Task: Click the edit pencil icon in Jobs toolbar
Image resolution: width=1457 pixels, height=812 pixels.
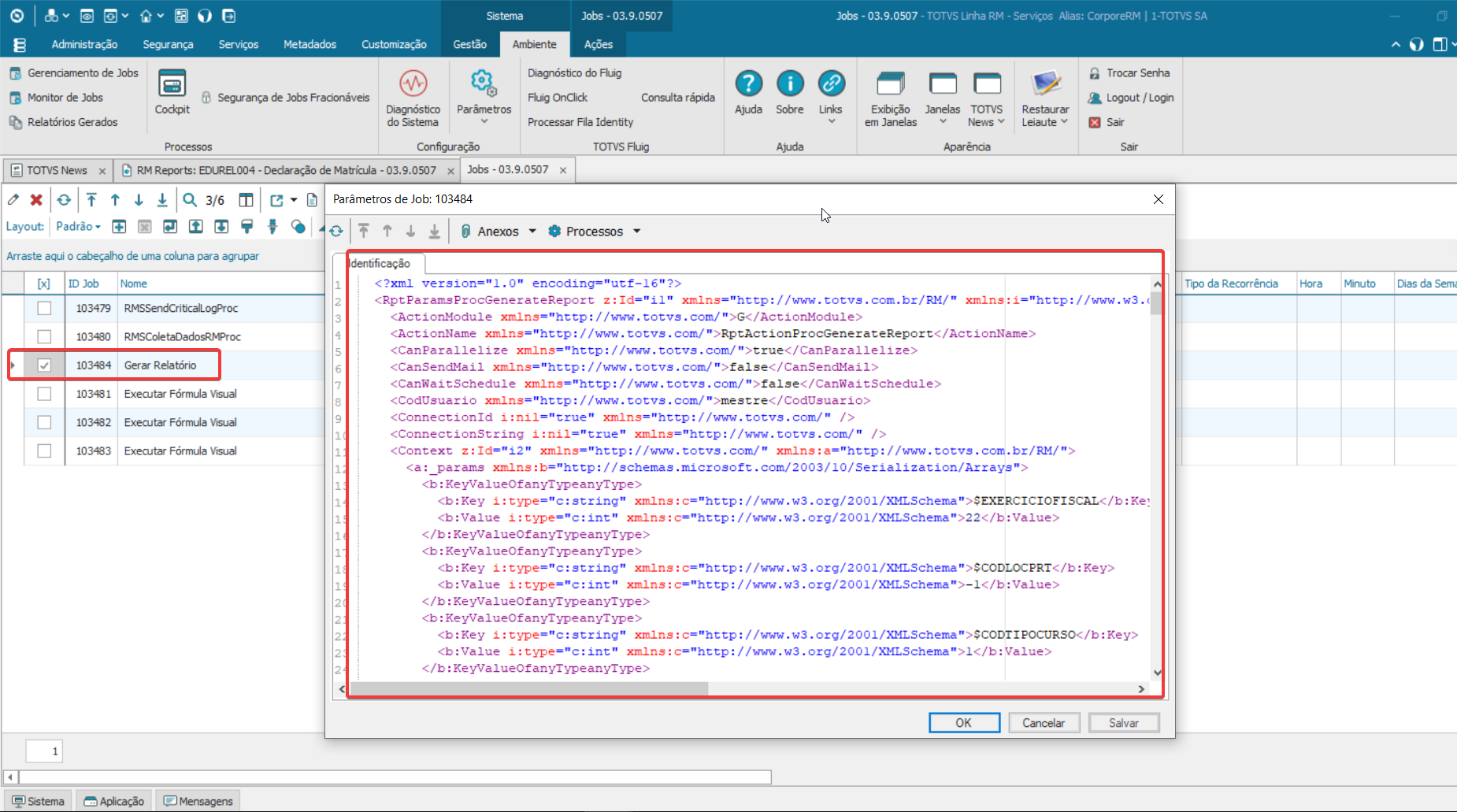Action: click(x=13, y=200)
